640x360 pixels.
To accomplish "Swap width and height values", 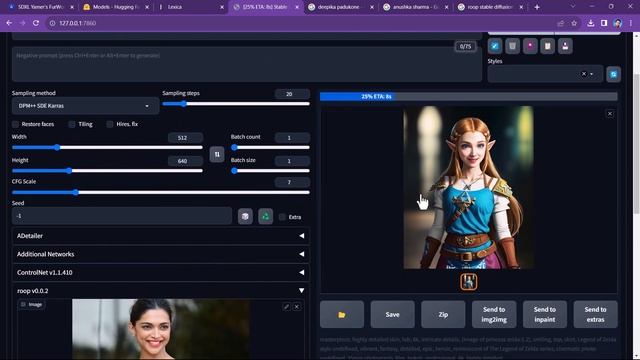I will click(x=217, y=154).
